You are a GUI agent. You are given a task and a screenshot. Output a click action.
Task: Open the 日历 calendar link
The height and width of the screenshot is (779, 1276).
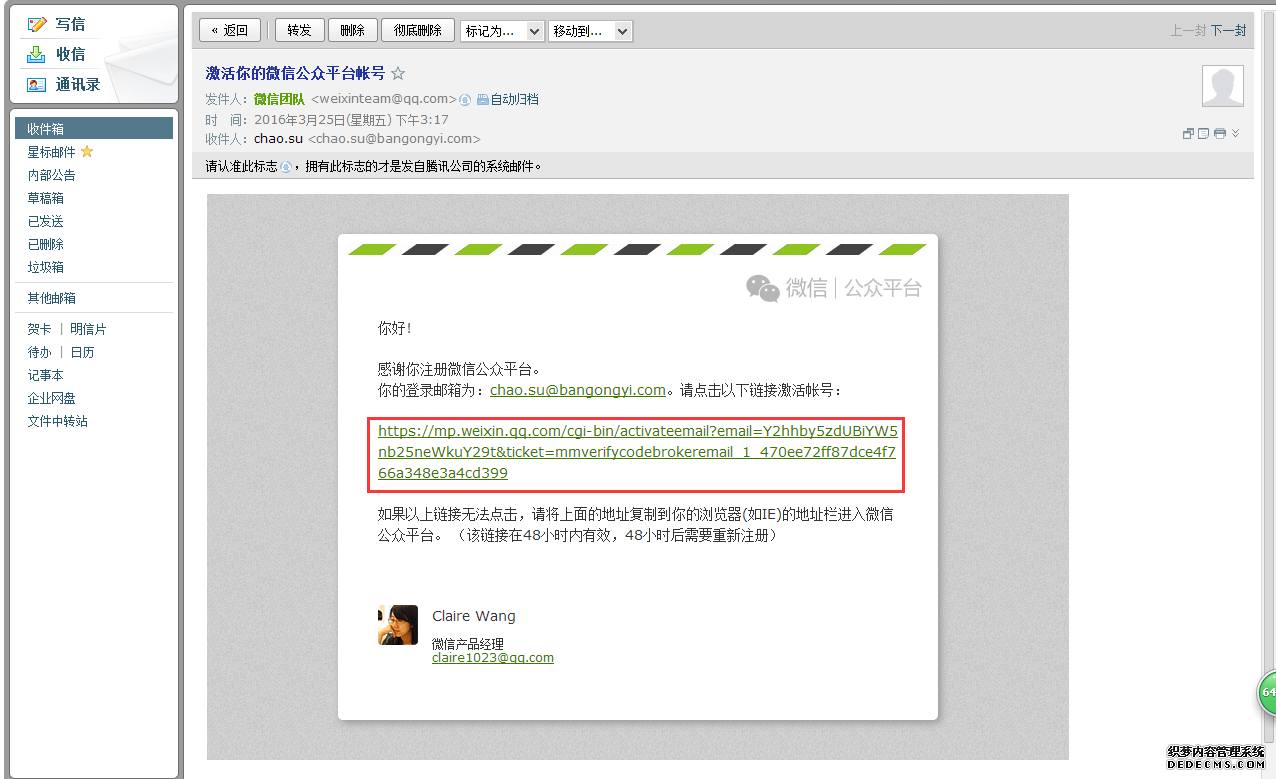tap(82, 352)
